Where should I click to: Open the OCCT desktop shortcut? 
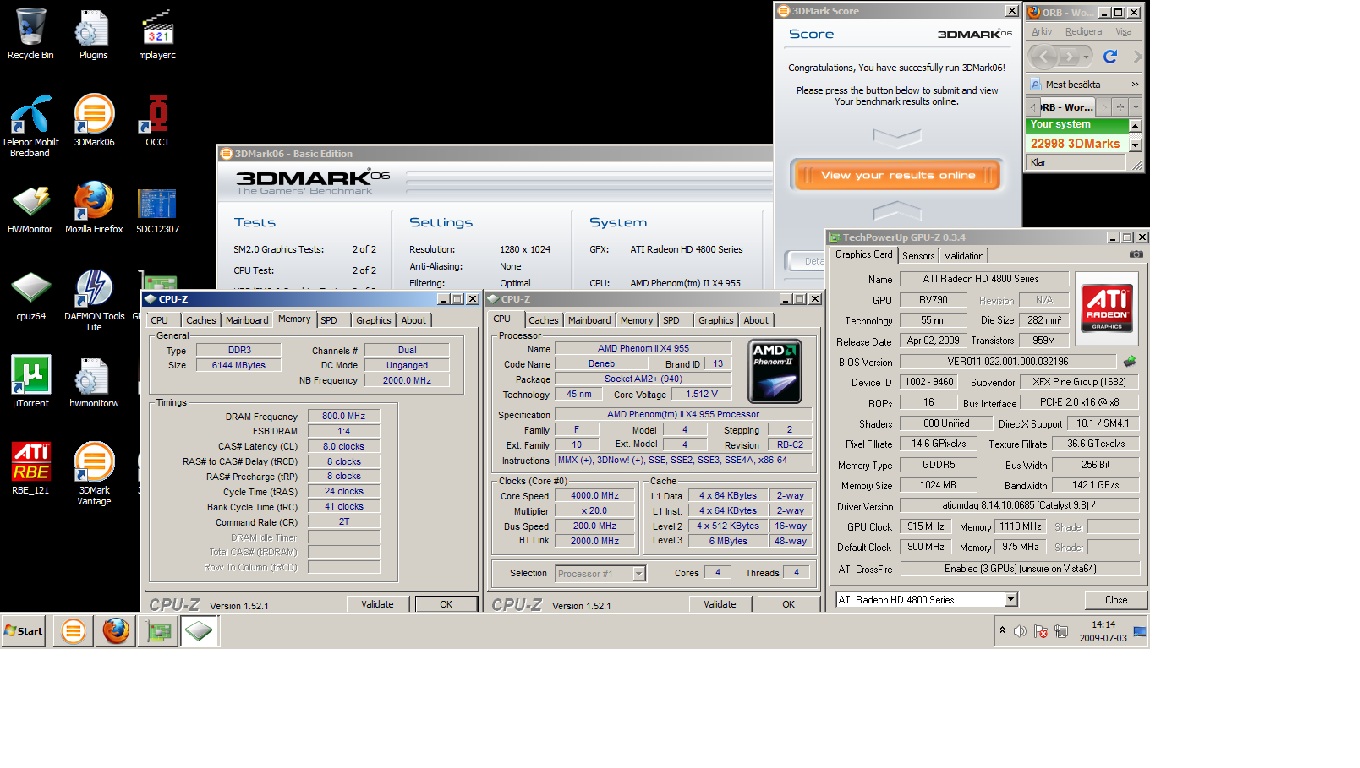[x=157, y=121]
